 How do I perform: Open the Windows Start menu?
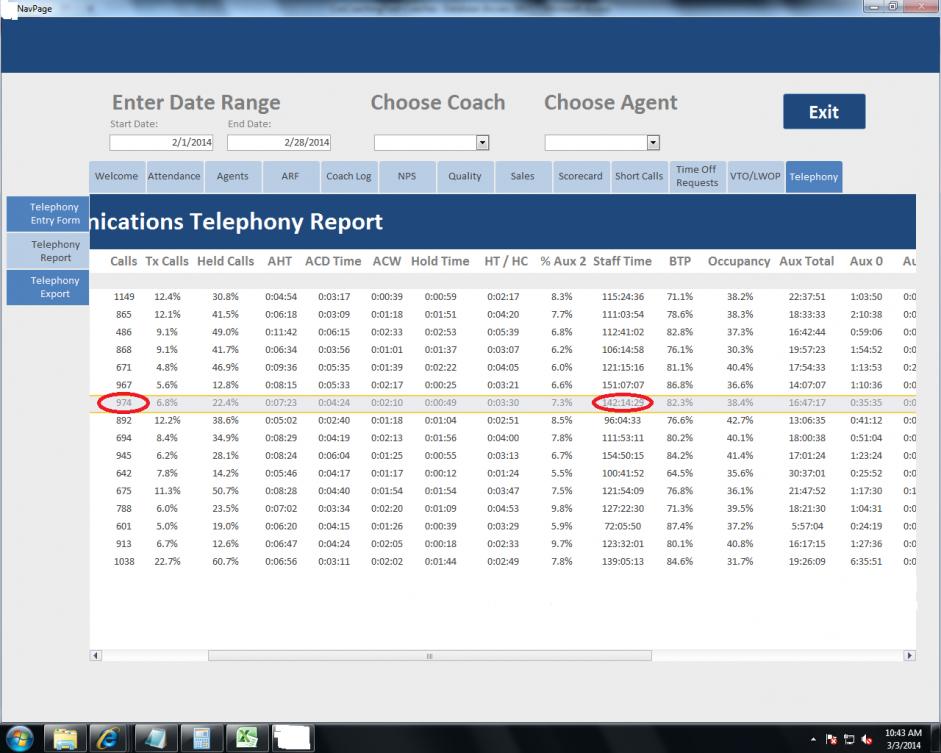(x=19, y=738)
